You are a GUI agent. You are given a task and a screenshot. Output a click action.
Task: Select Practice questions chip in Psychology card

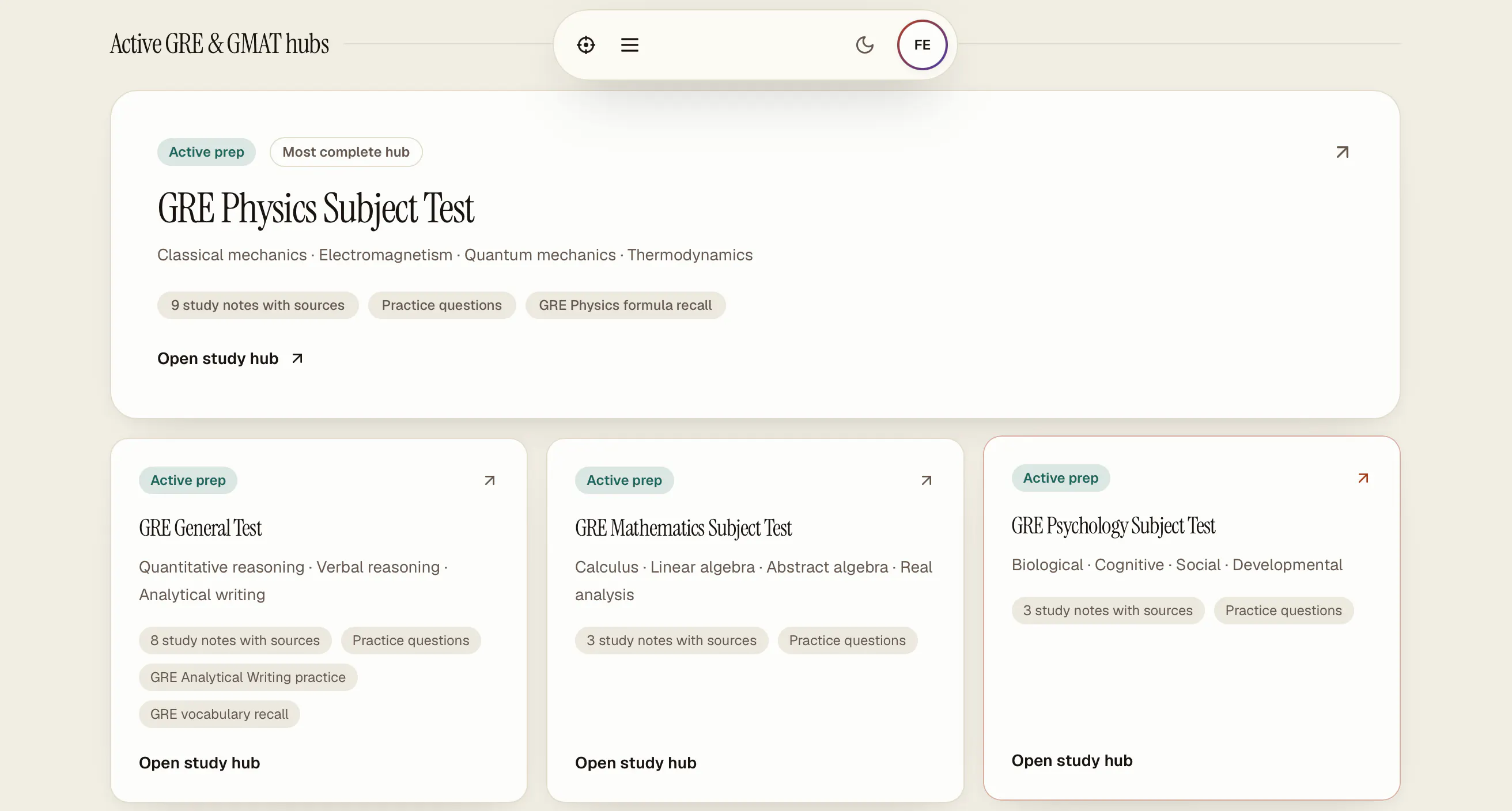pos(1284,611)
